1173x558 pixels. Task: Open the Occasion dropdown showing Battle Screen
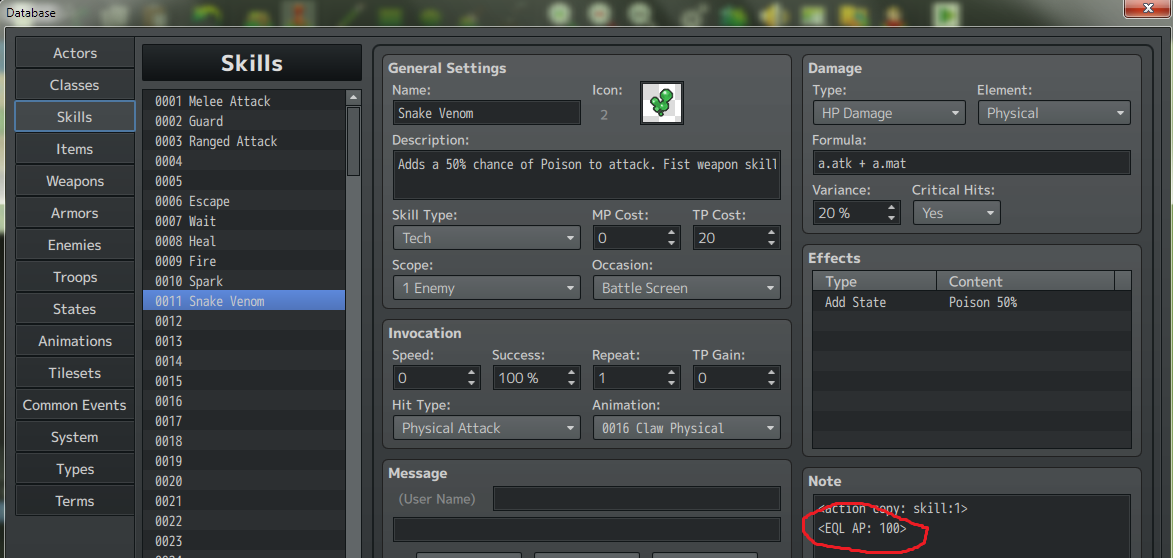coord(686,288)
